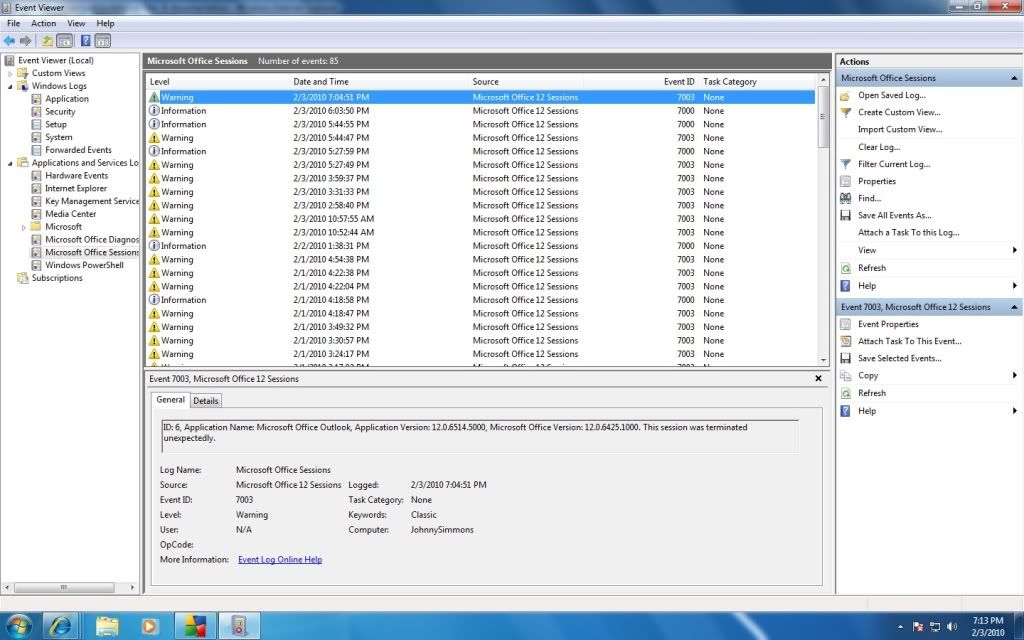Select Setup log in tree

point(56,124)
